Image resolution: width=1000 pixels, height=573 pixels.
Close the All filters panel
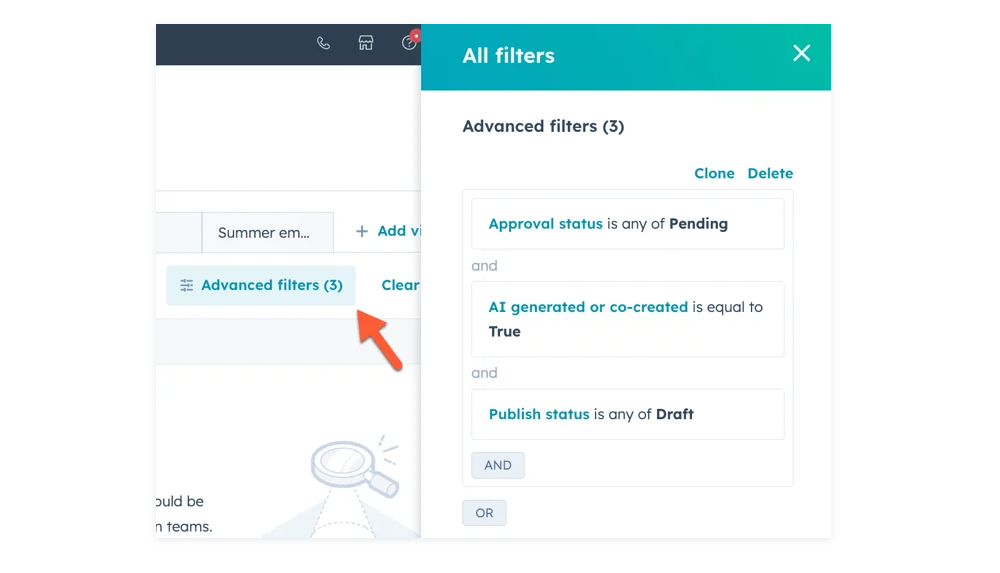click(x=801, y=54)
